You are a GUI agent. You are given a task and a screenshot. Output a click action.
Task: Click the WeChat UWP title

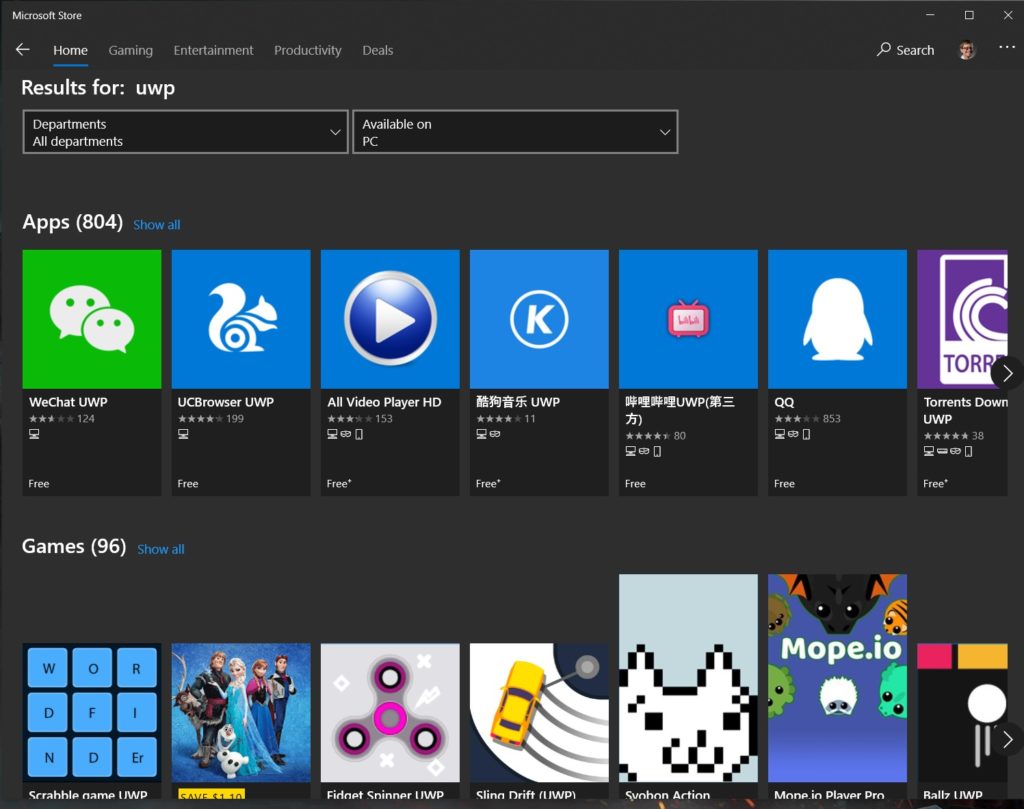click(68, 402)
